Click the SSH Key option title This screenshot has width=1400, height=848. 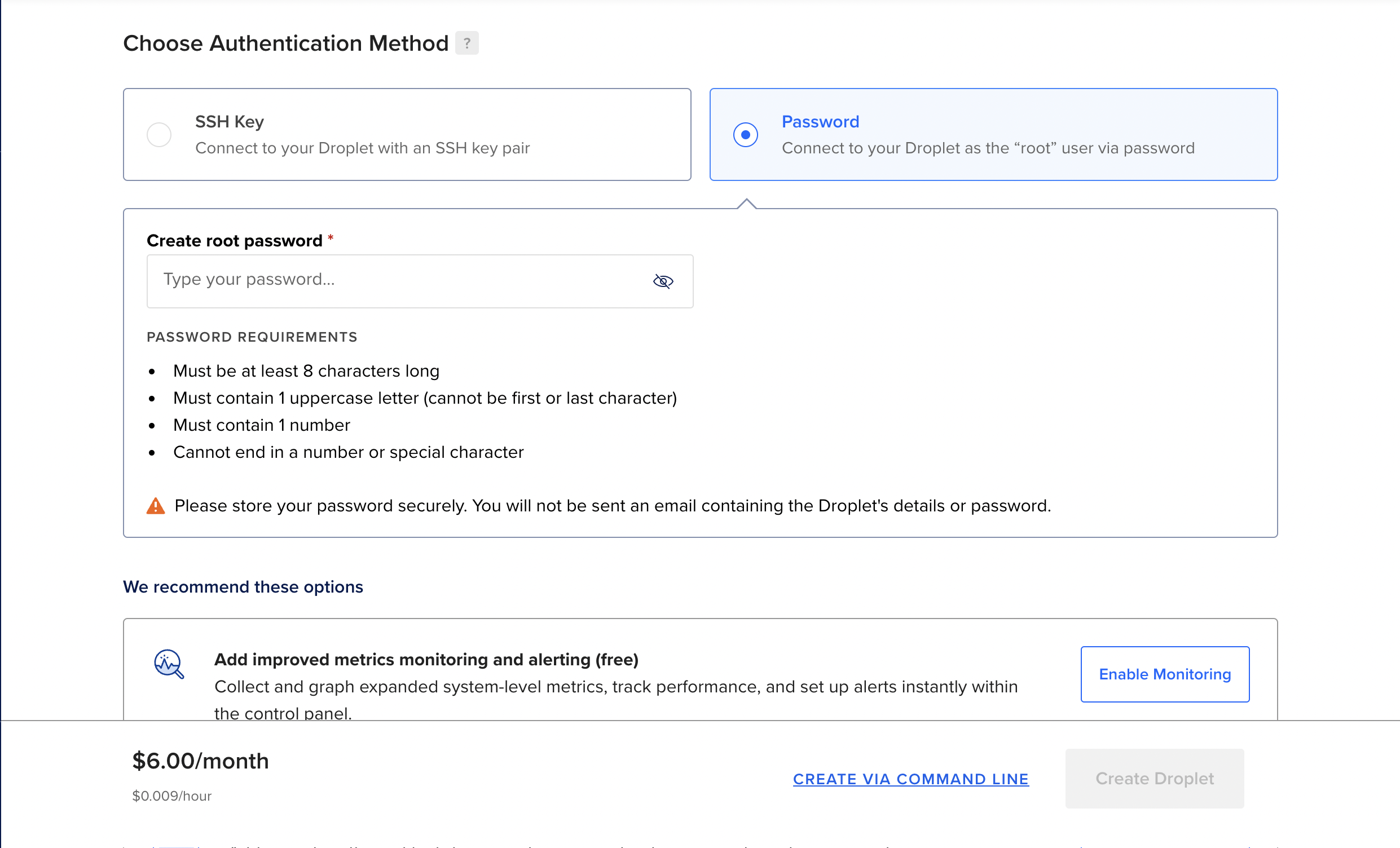click(230, 122)
